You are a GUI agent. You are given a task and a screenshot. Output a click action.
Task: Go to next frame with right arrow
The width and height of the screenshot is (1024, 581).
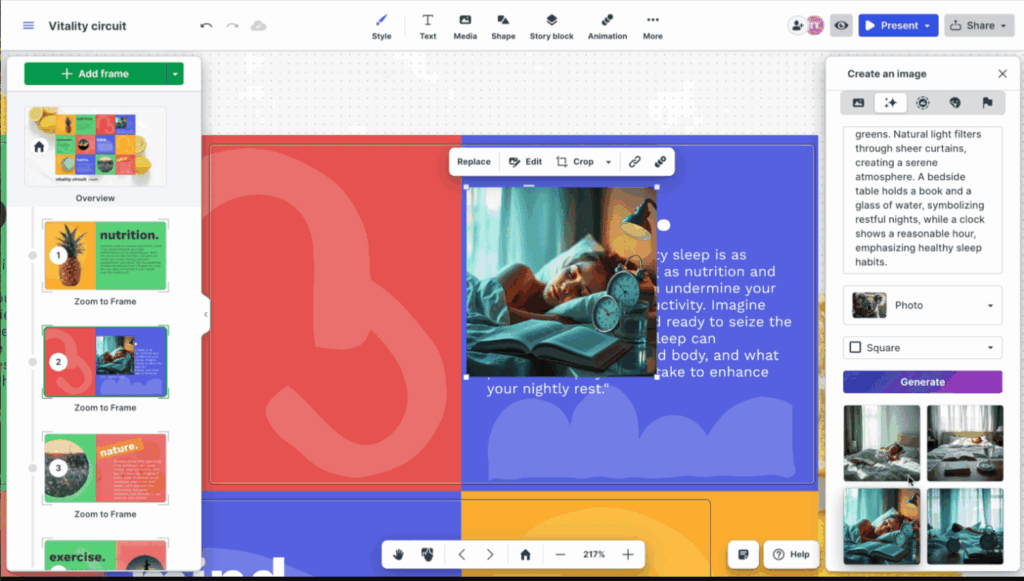point(490,555)
